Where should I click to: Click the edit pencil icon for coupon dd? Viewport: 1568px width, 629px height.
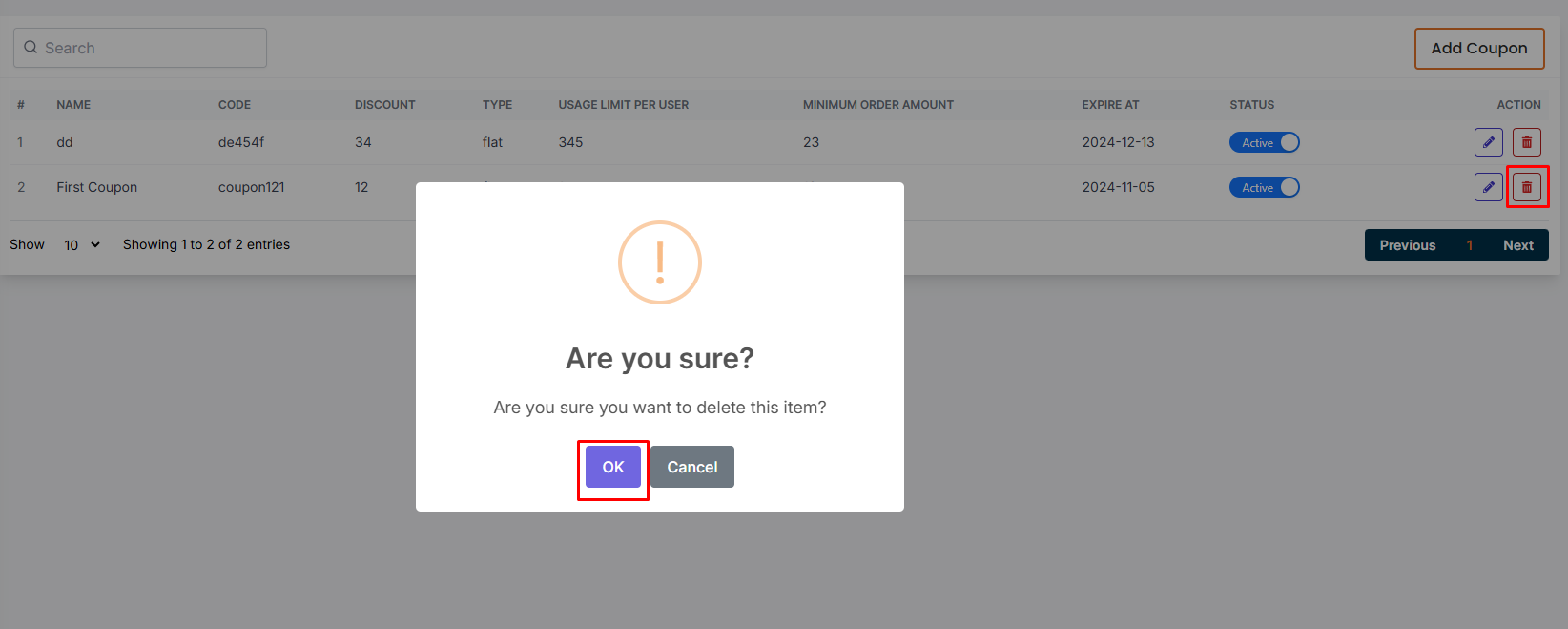pyautogui.click(x=1488, y=142)
